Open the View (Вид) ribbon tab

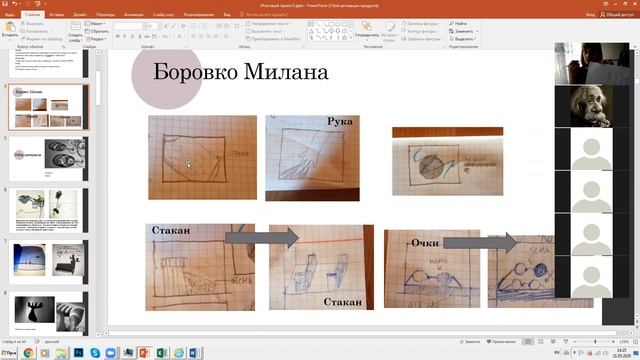coord(227,14)
